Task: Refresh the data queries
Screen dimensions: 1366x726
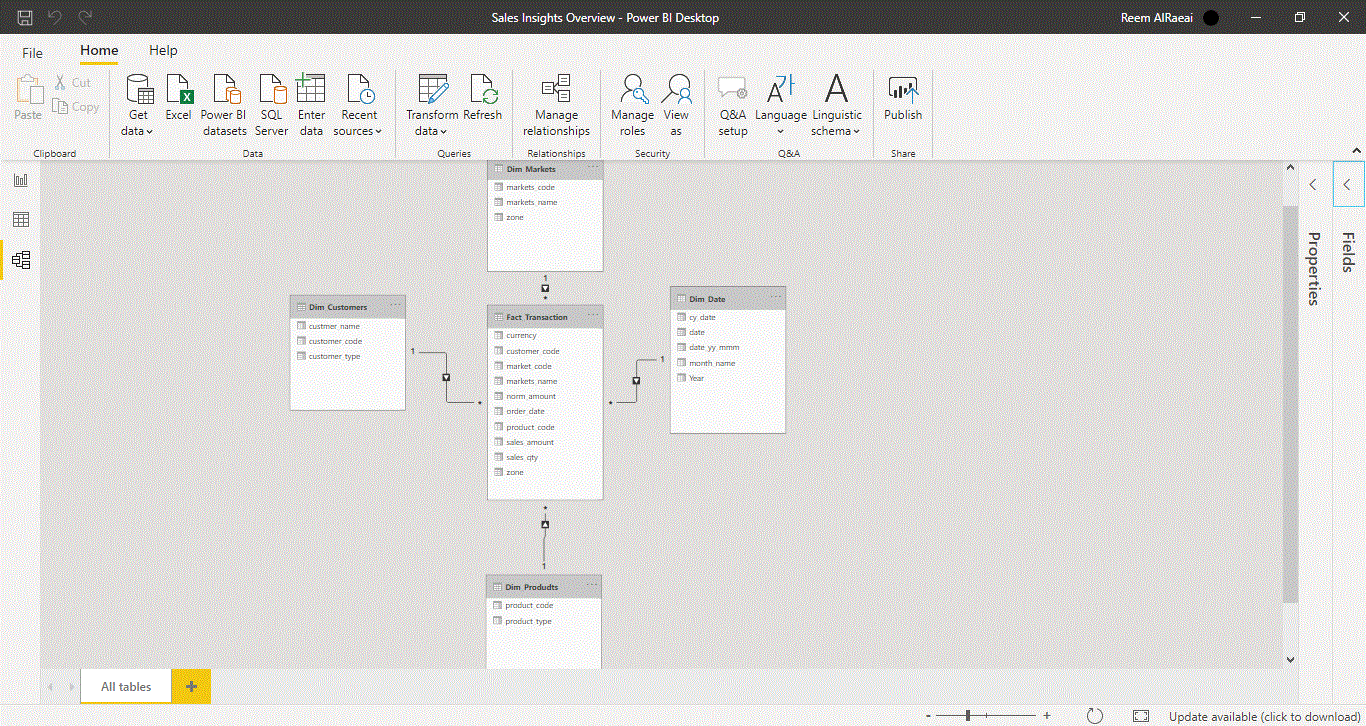Action: [483, 100]
